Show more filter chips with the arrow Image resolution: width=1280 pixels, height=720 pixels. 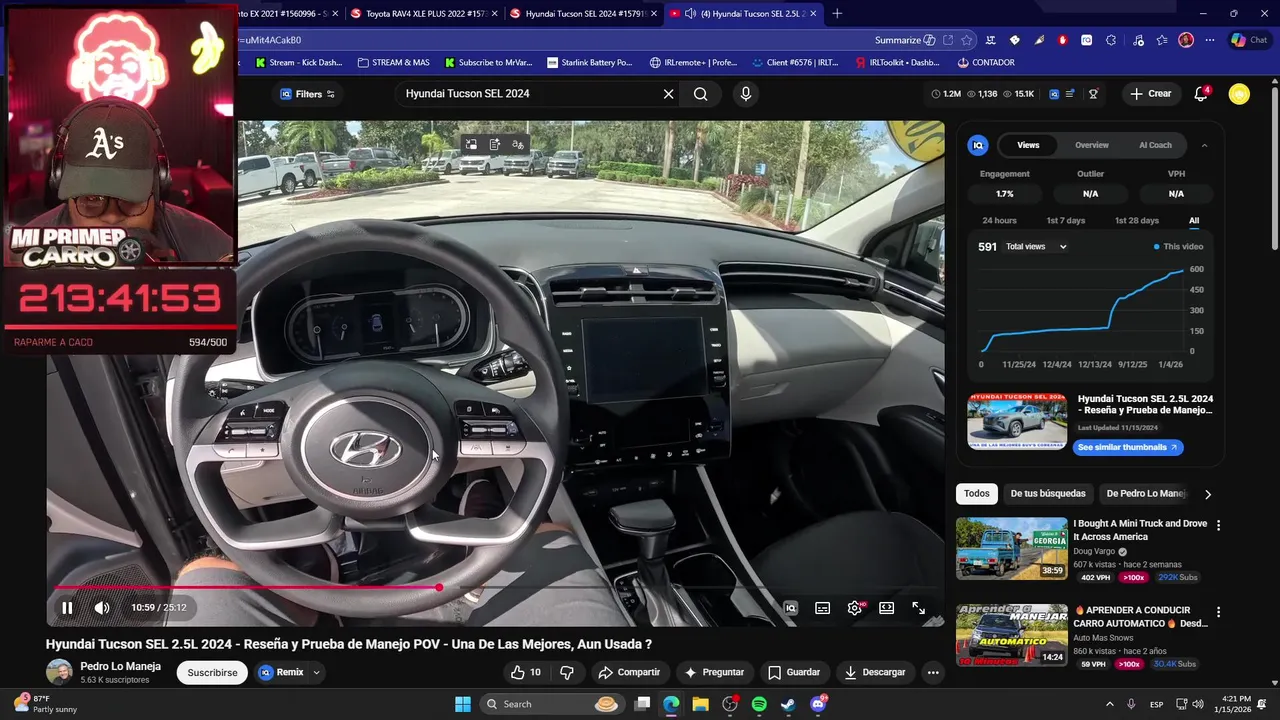click(1207, 494)
